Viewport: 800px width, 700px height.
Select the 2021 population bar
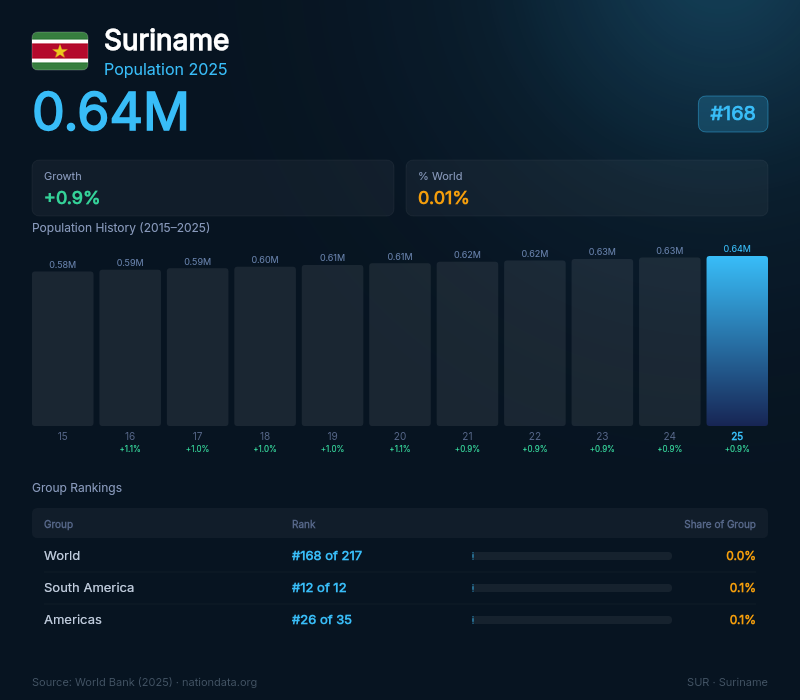pos(467,344)
